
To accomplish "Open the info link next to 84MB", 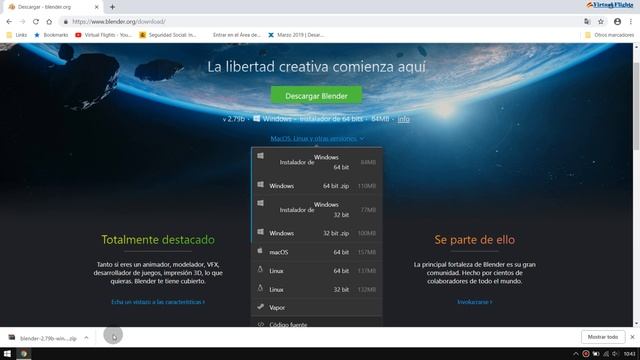I will coord(403,119).
